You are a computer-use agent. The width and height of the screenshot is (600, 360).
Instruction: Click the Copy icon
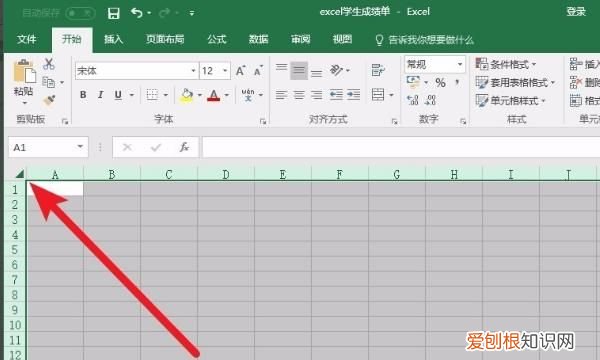coord(49,82)
